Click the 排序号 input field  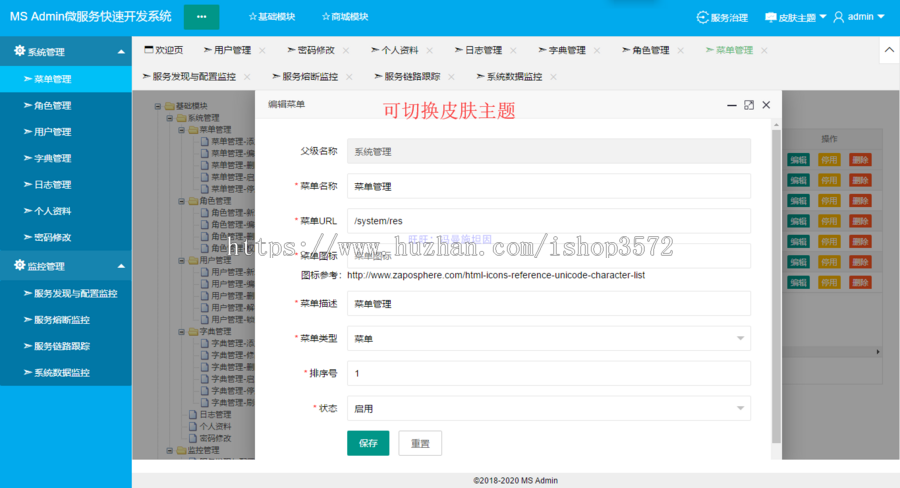[x=549, y=373]
